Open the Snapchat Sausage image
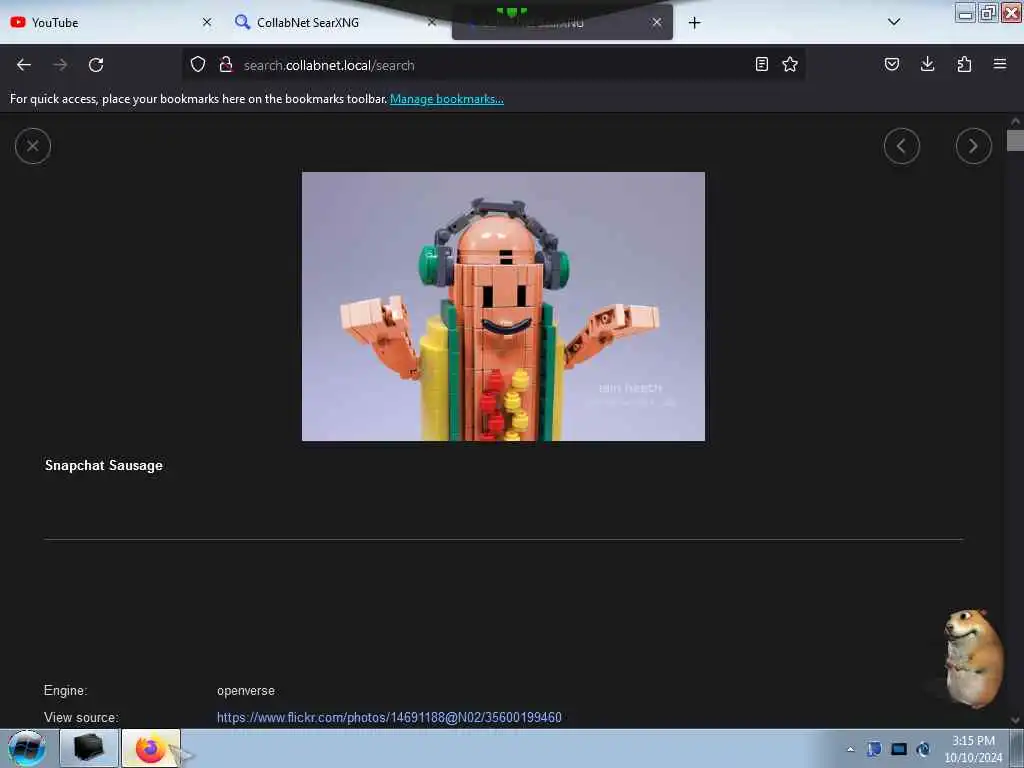Image resolution: width=1024 pixels, height=768 pixels. click(x=503, y=306)
